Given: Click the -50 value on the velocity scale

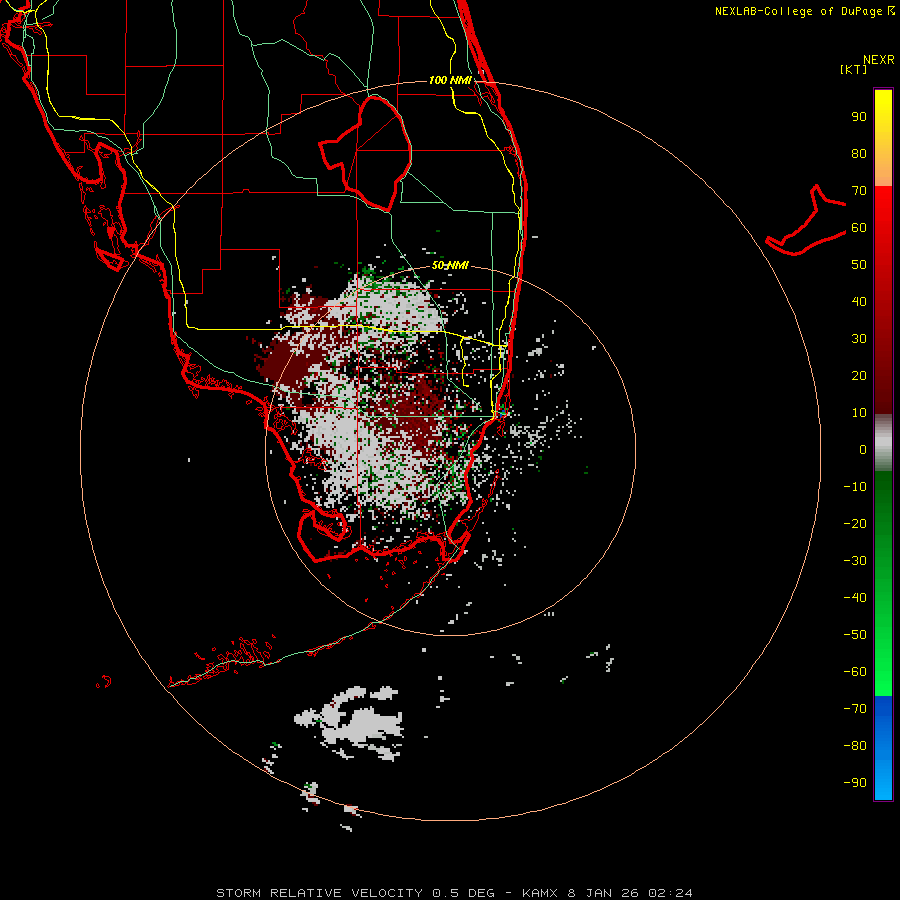Looking at the screenshot, I should (x=855, y=634).
